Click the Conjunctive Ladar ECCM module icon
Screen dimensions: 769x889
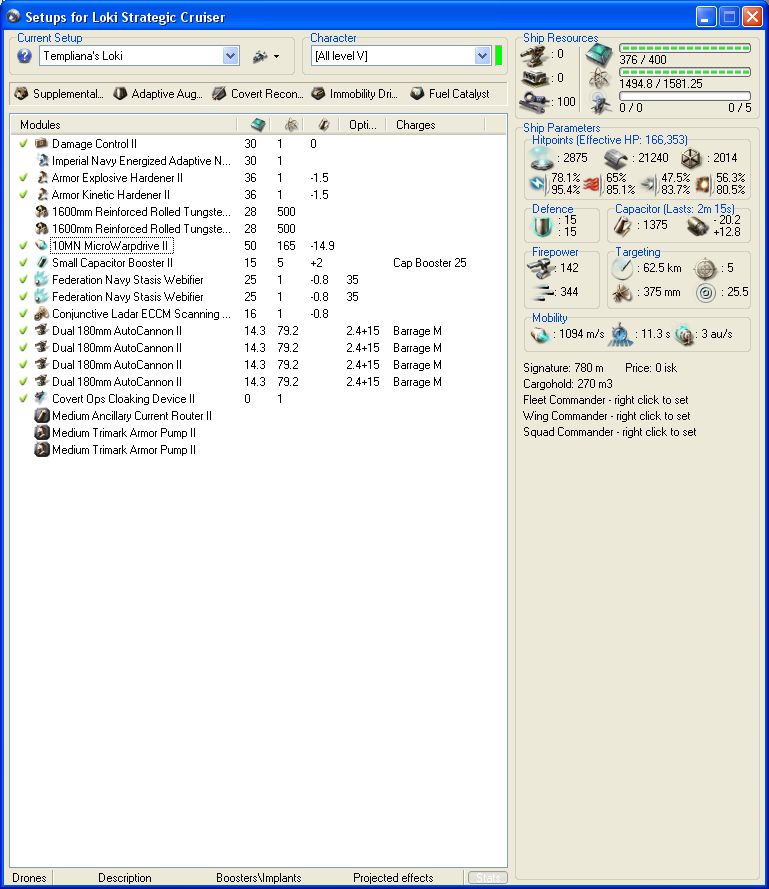[41, 314]
